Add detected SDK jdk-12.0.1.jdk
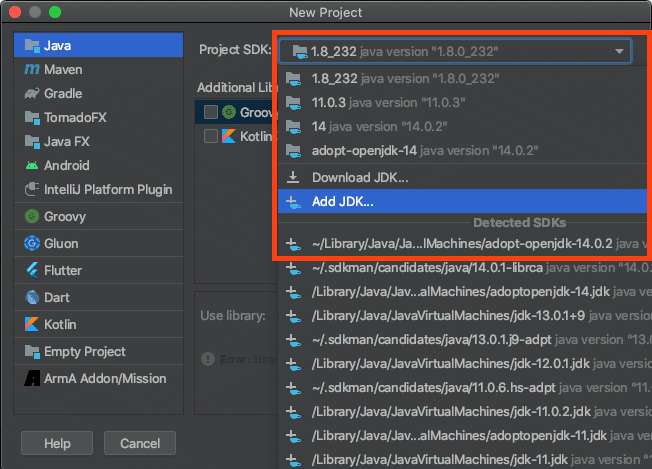The width and height of the screenshot is (652, 469). pyautogui.click(x=465, y=364)
